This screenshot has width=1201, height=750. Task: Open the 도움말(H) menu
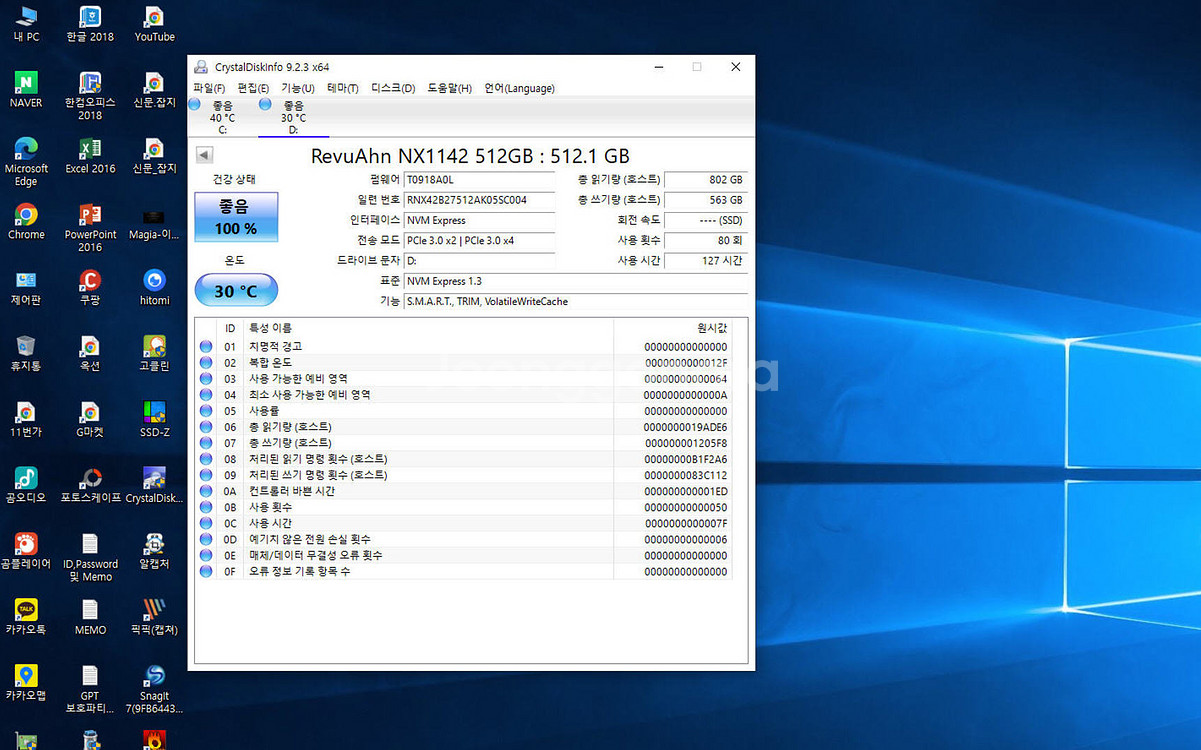point(450,89)
